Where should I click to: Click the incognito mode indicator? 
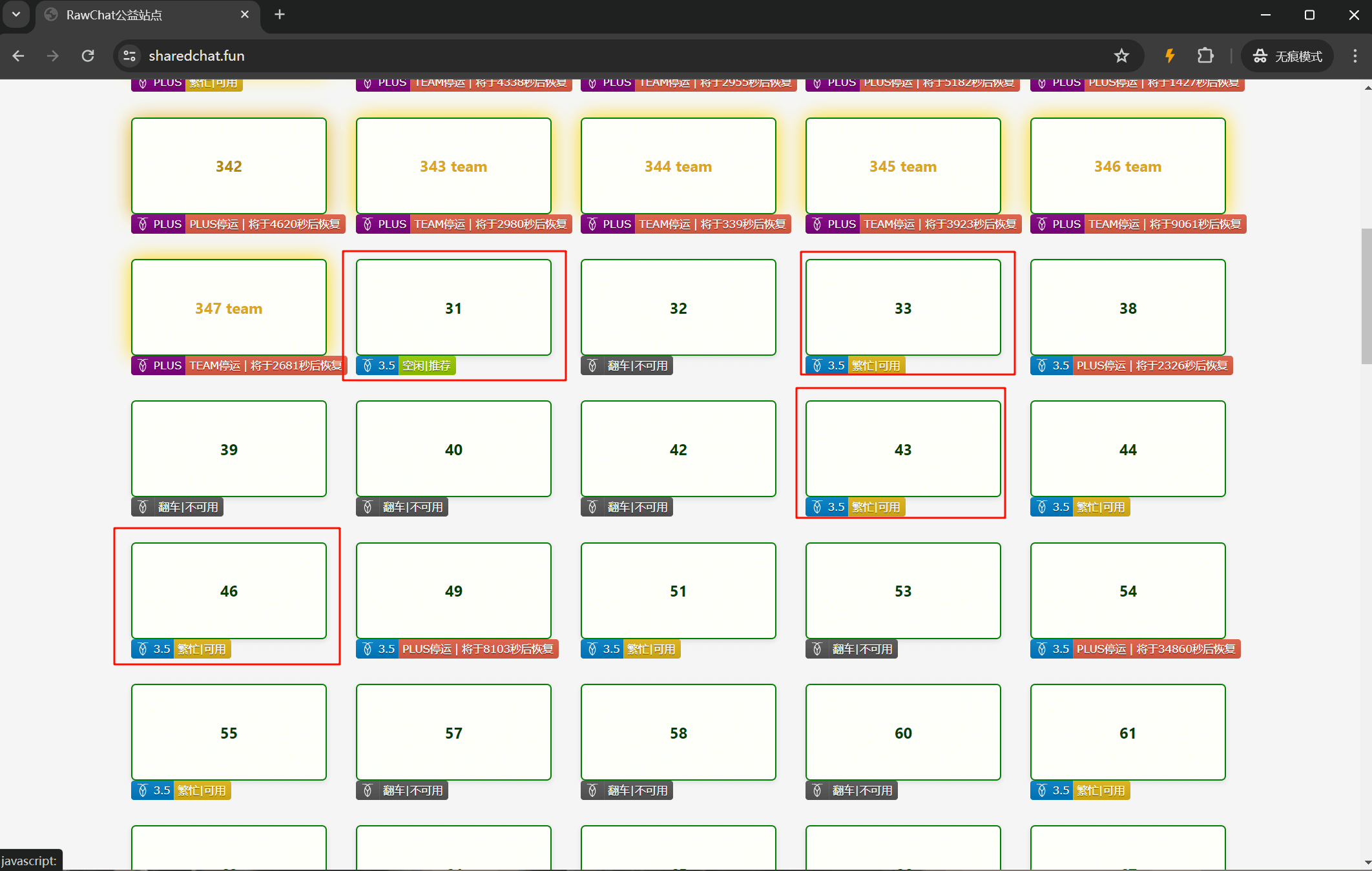coord(1287,56)
